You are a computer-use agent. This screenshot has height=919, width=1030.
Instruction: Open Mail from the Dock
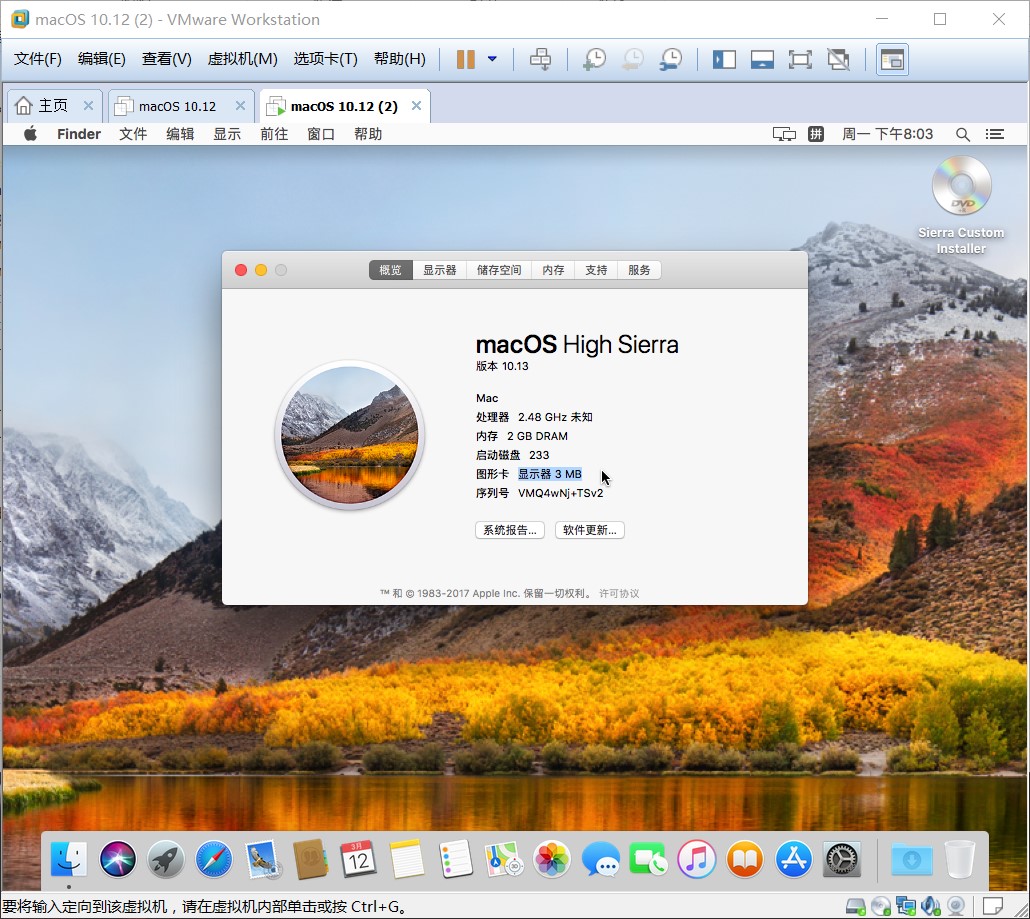pos(262,859)
